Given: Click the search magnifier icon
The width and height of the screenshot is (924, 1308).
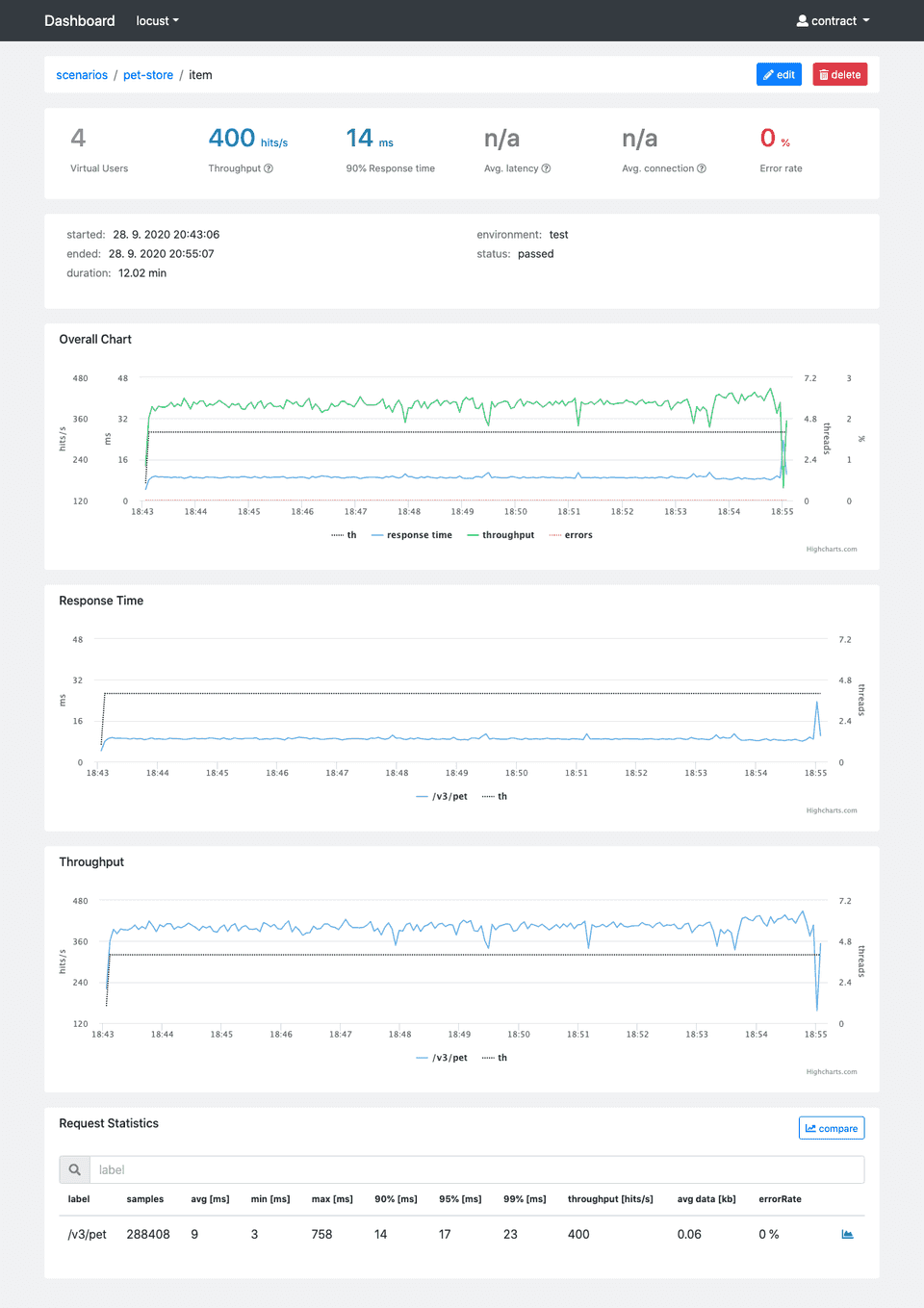Looking at the screenshot, I should point(74,1169).
